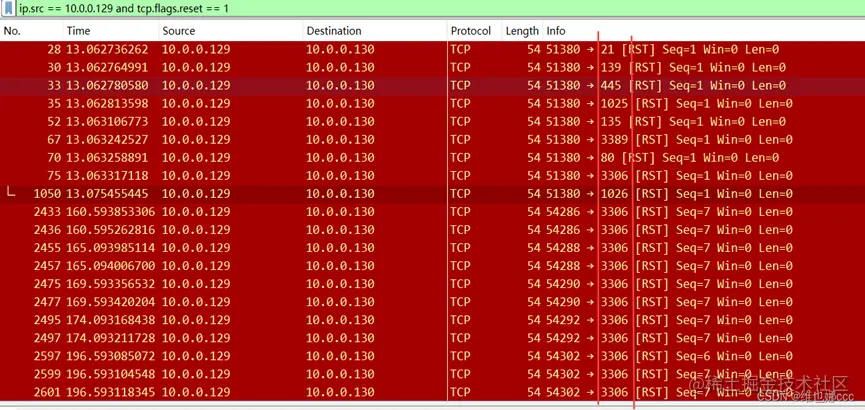Viewport: 865px width, 410px height.
Task: Select packet number 28
Action: point(432,50)
